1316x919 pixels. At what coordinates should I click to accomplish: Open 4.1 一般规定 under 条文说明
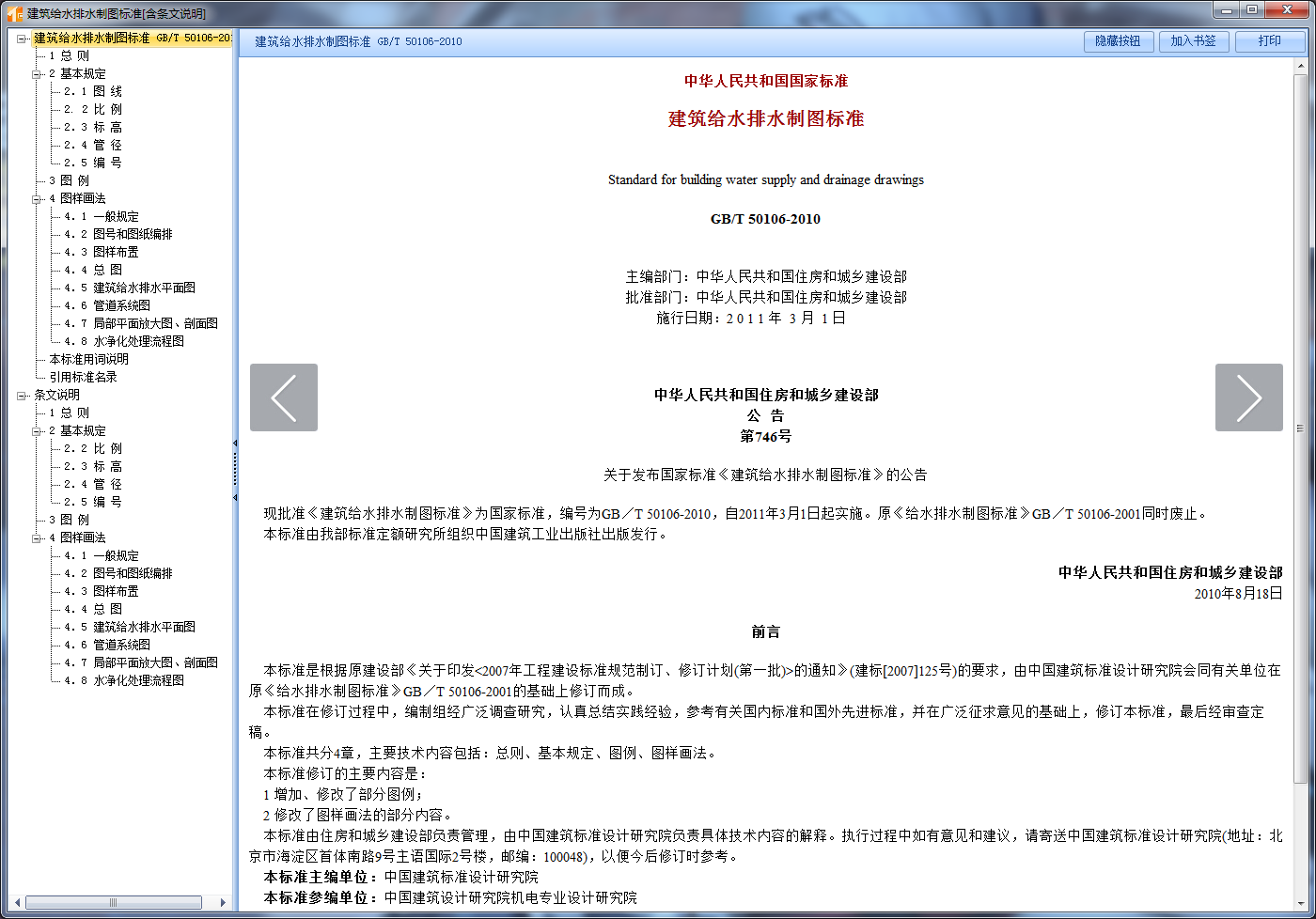point(102,556)
